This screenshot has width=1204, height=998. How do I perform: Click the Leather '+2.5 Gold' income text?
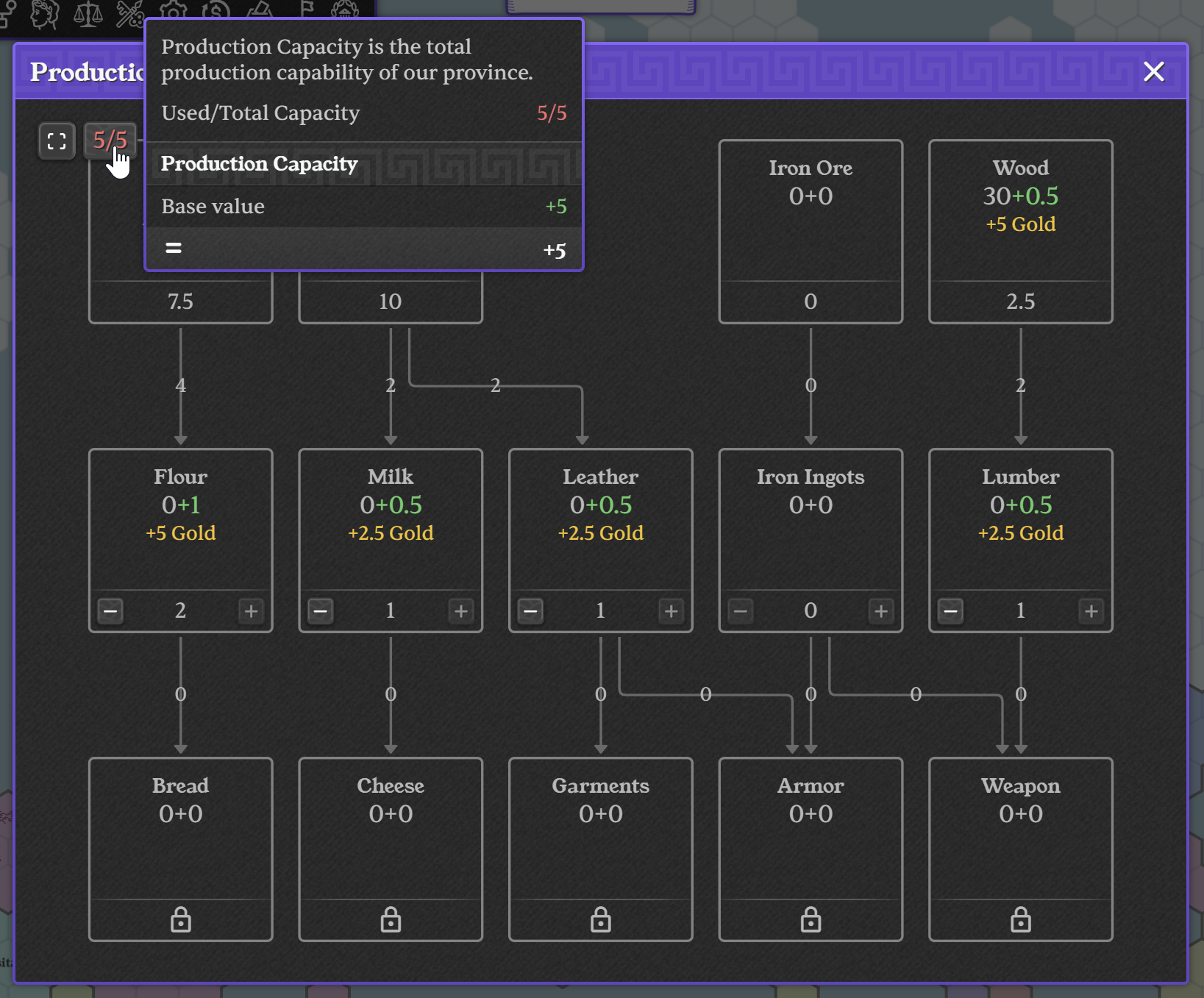(601, 533)
